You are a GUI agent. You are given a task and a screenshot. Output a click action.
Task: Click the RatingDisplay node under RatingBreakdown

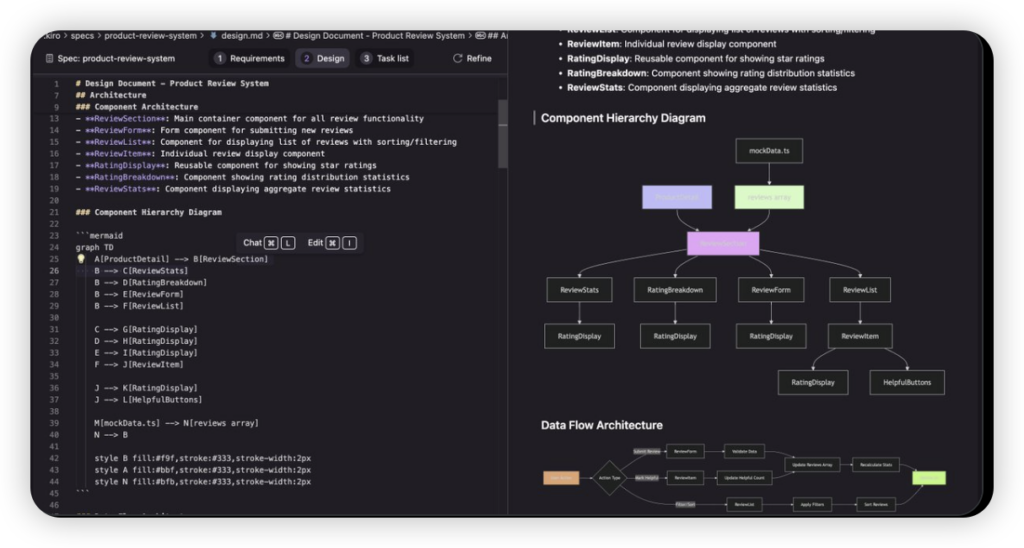[x=675, y=336]
